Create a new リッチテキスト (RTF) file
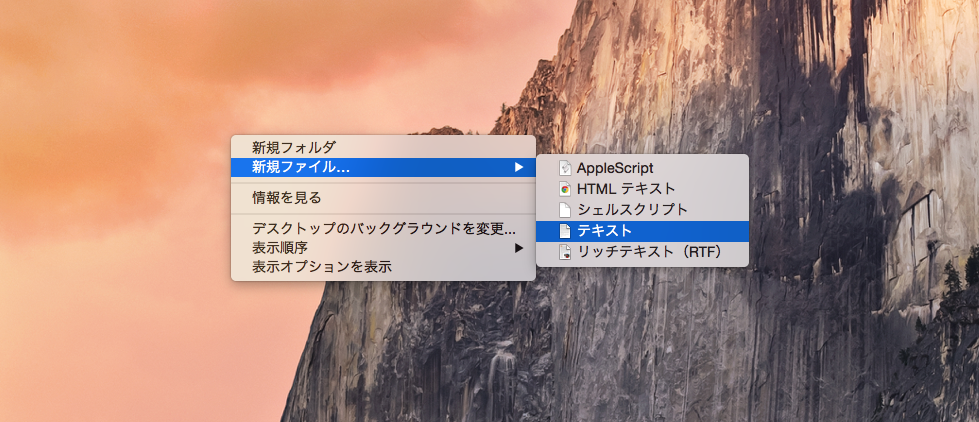Viewport: 979px width, 422px height. tap(642, 252)
